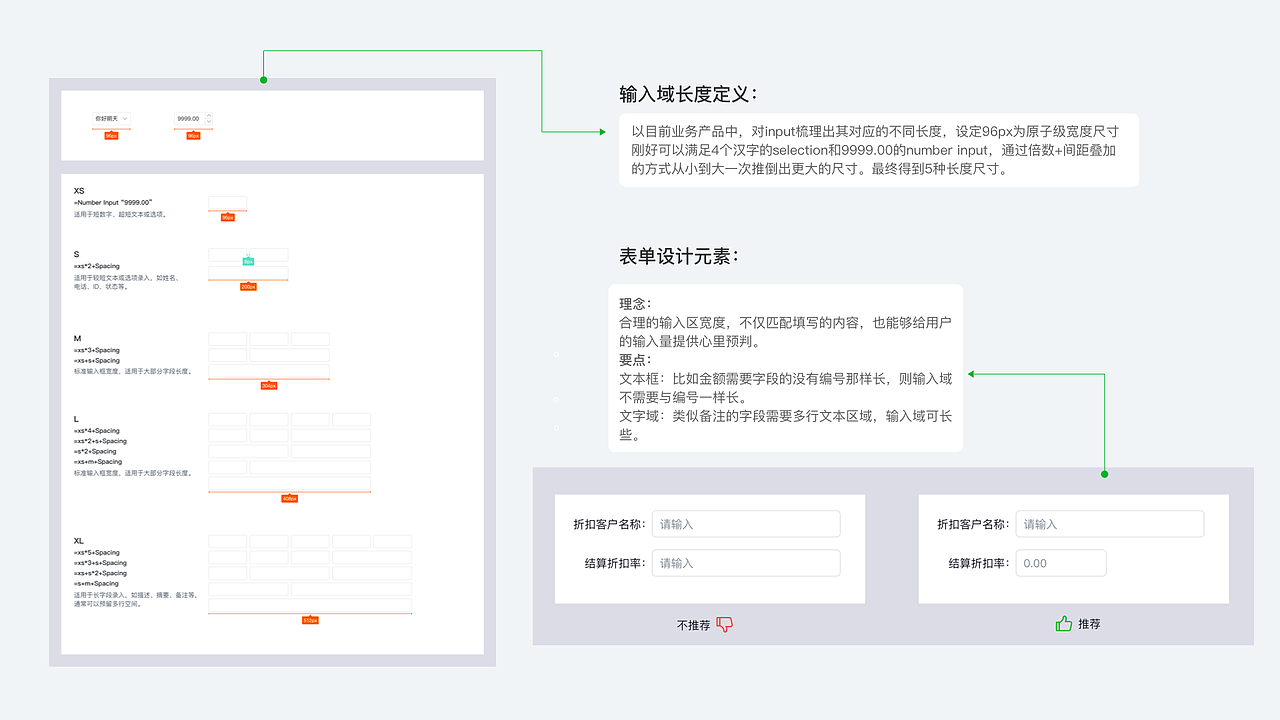Click the single XS sample input box
Image resolution: width=1280 pixels, height=720 pixels.
click(x=227, y=203)
